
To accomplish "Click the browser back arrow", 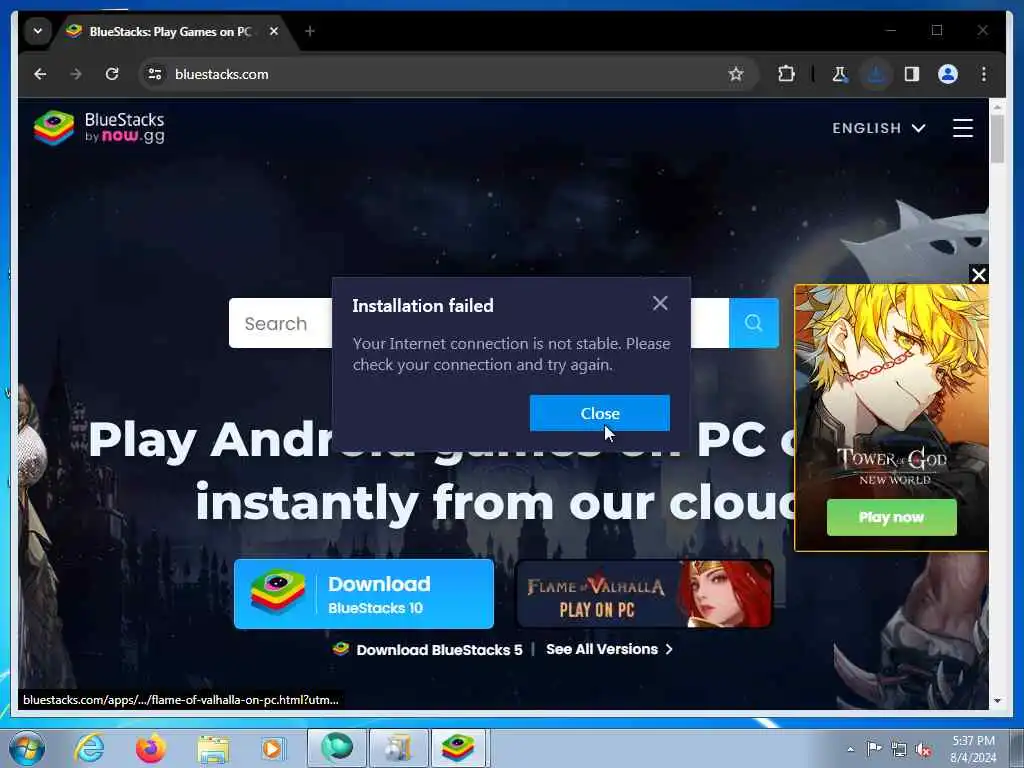I will 40,74.
